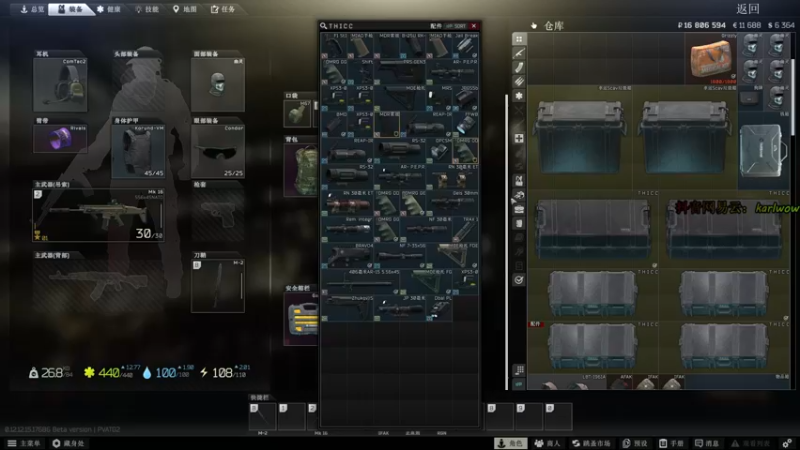This screenshot has height=450, width=800.
Task: Click the checkmark icon in stash sidebar
Action: [519, 280]
